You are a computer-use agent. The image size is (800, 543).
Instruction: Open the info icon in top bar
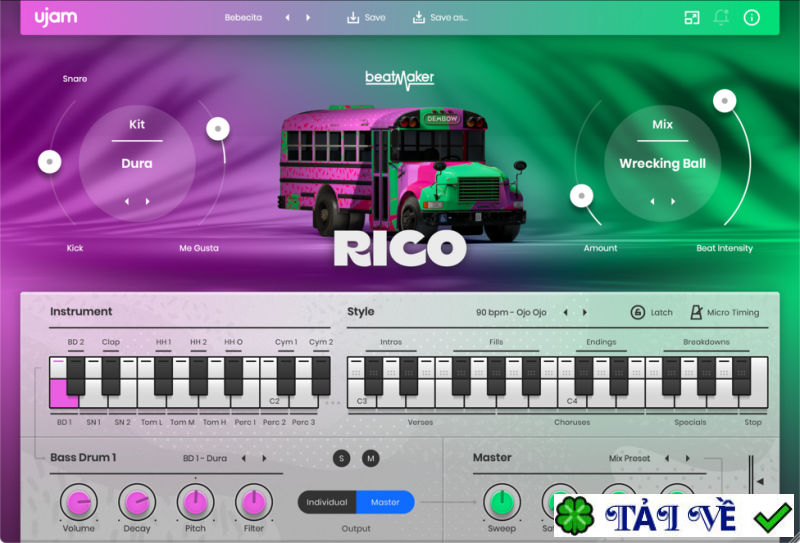click(x=751, y=18)
